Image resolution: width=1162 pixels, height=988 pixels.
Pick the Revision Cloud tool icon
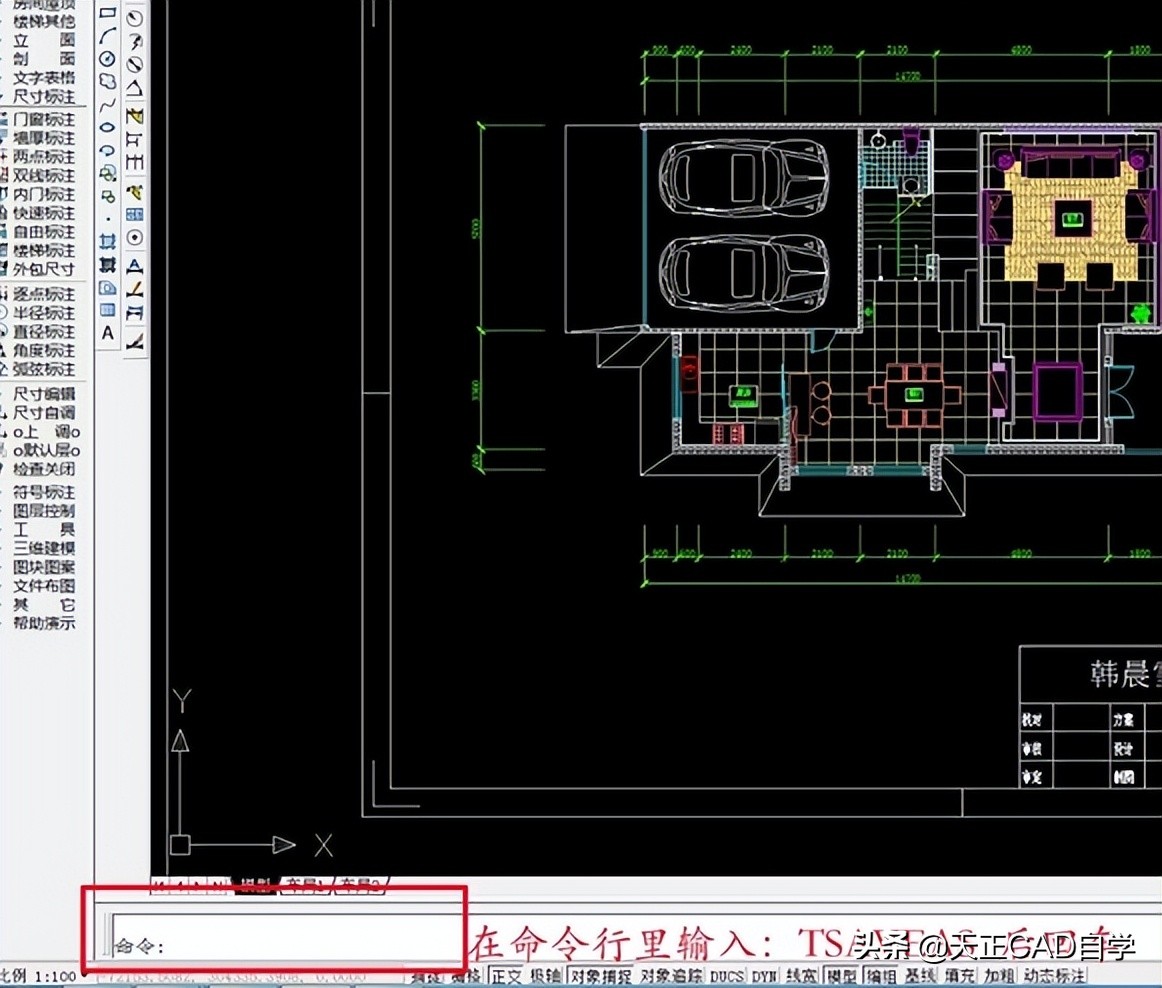(108, 82)
